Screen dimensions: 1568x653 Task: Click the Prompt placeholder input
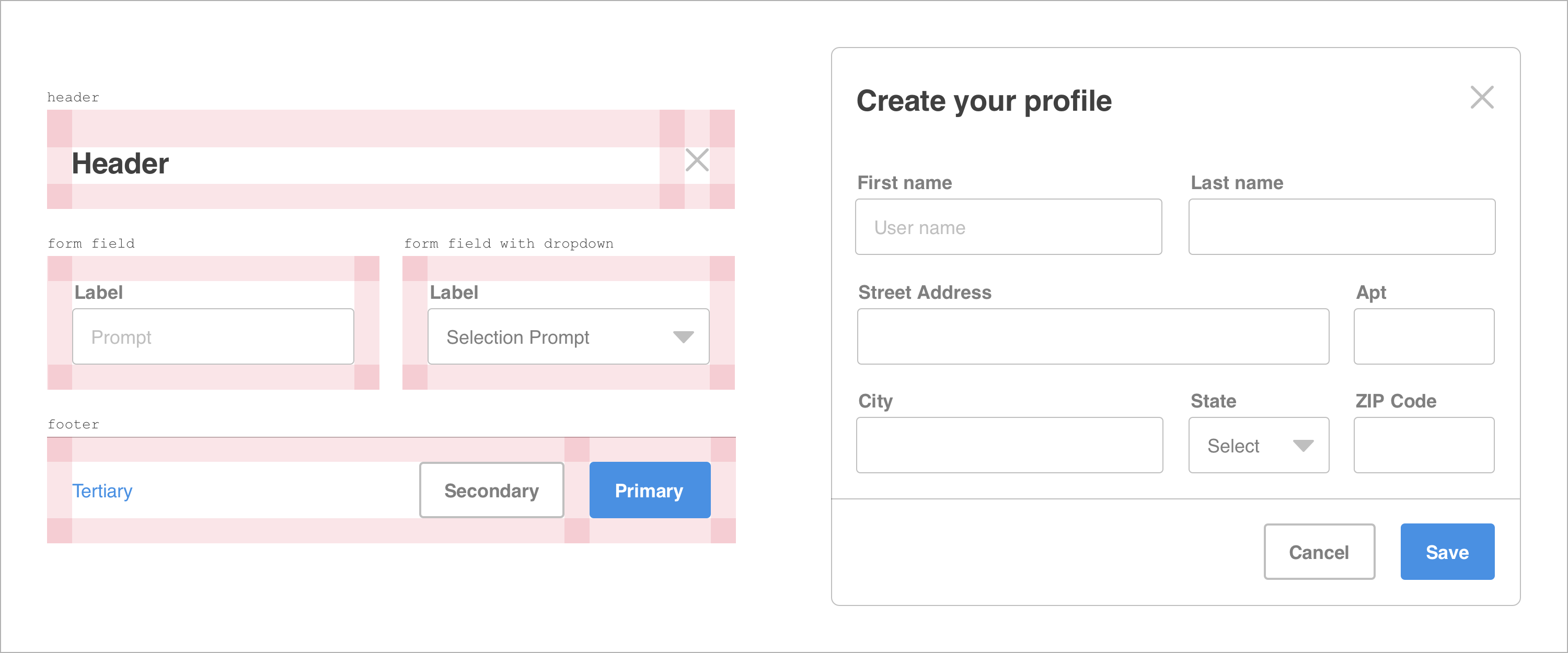(x=212, y=337)
